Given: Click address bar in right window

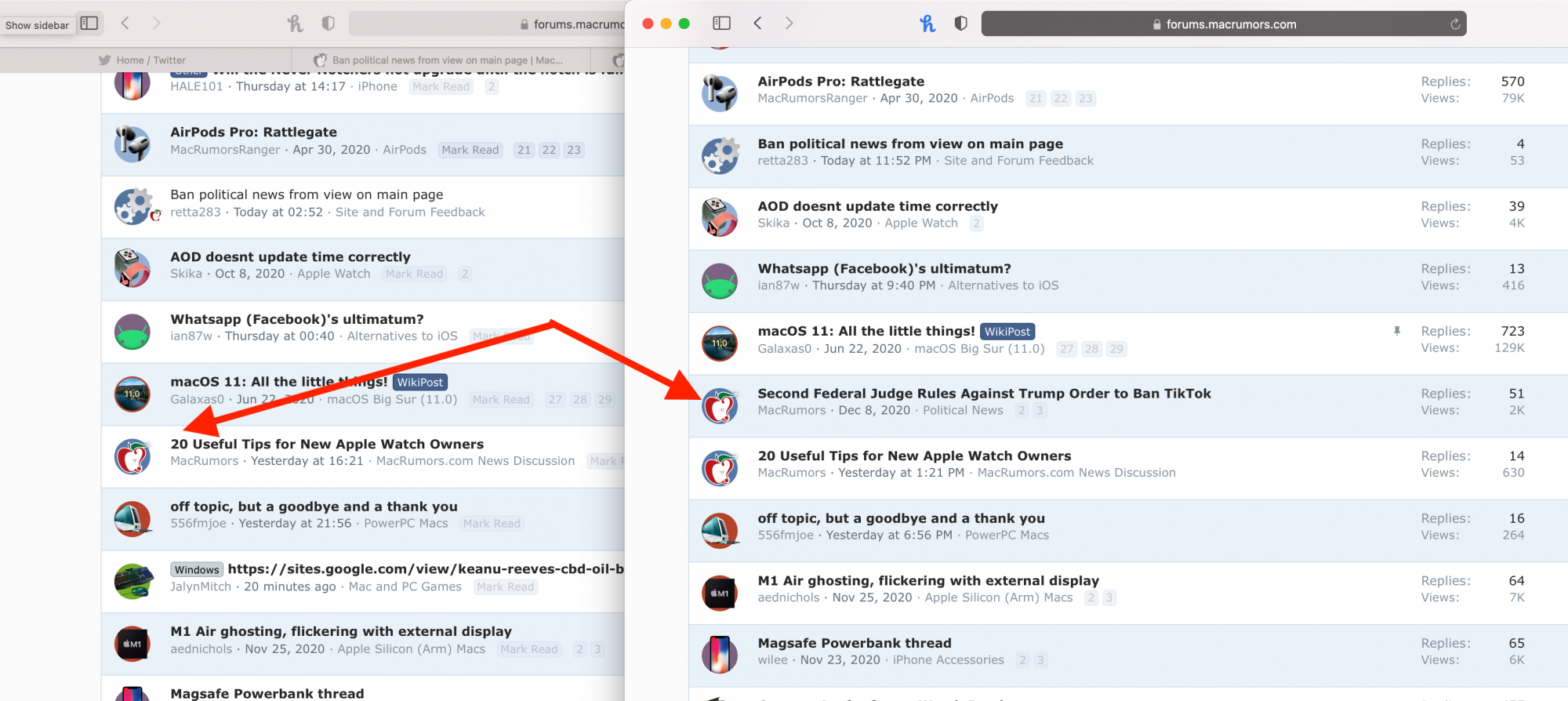Looking at the screenshot, I should (x=1224, y=24).
